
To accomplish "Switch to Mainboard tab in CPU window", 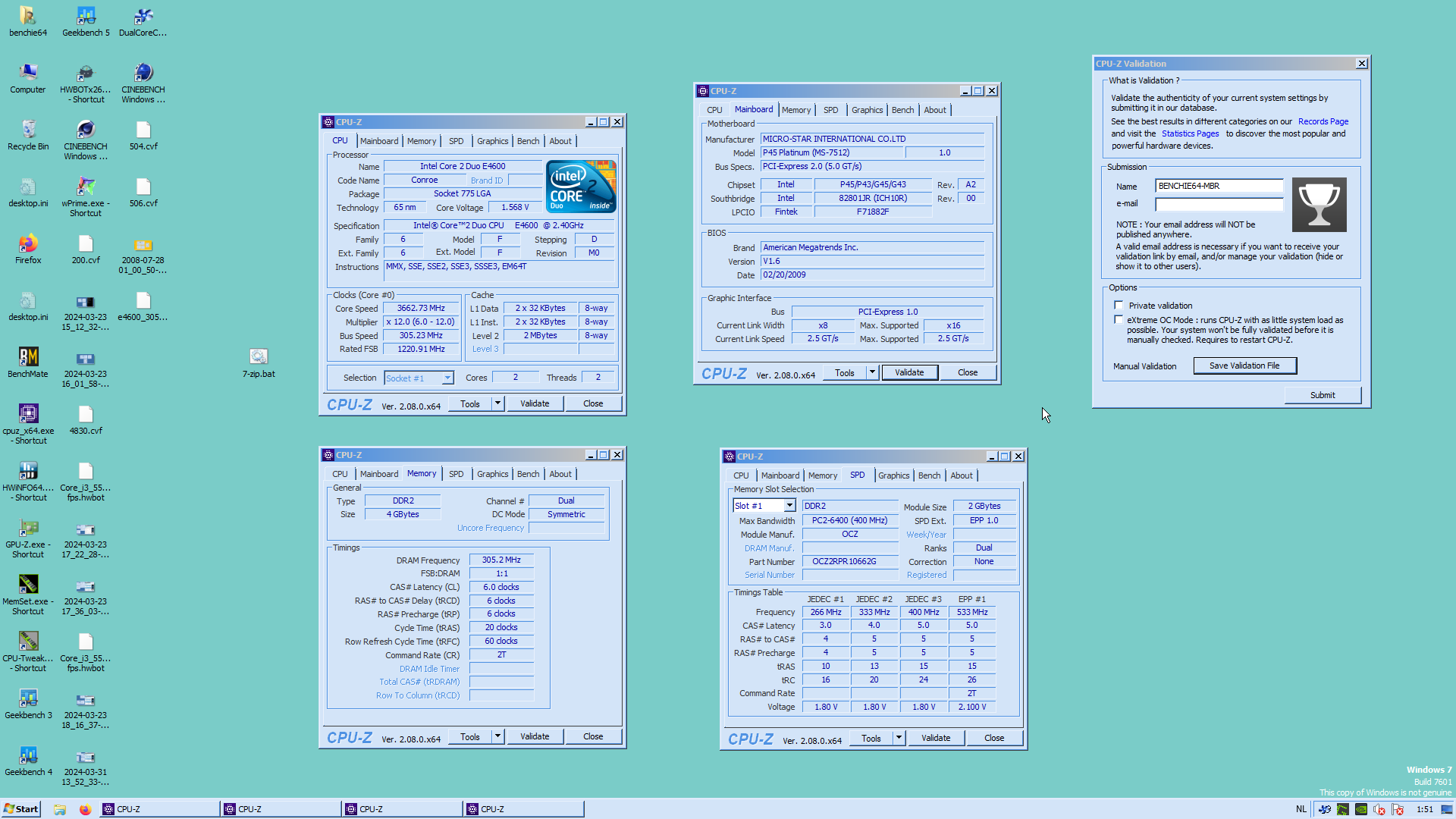I will 379,141.
